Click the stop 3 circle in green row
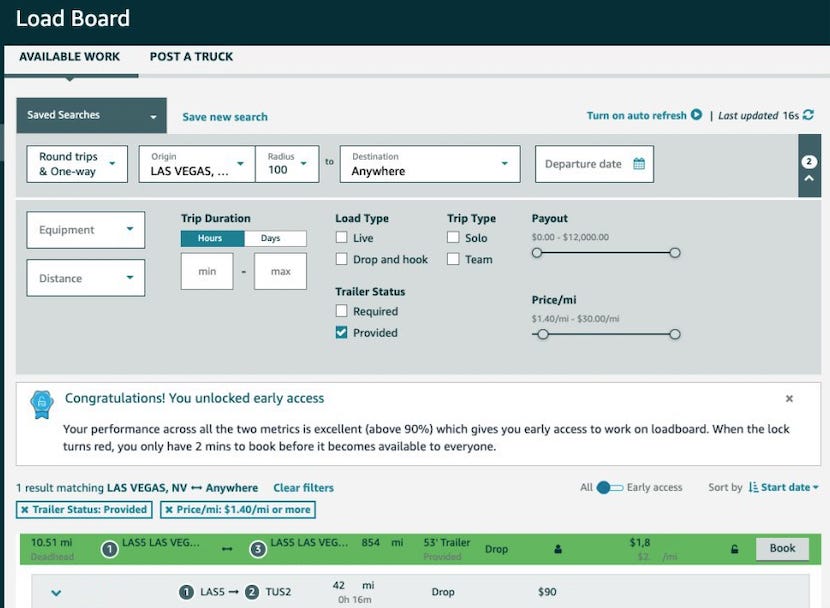The height and width of the screenshot is (608, 830). [x=258, y=550]
